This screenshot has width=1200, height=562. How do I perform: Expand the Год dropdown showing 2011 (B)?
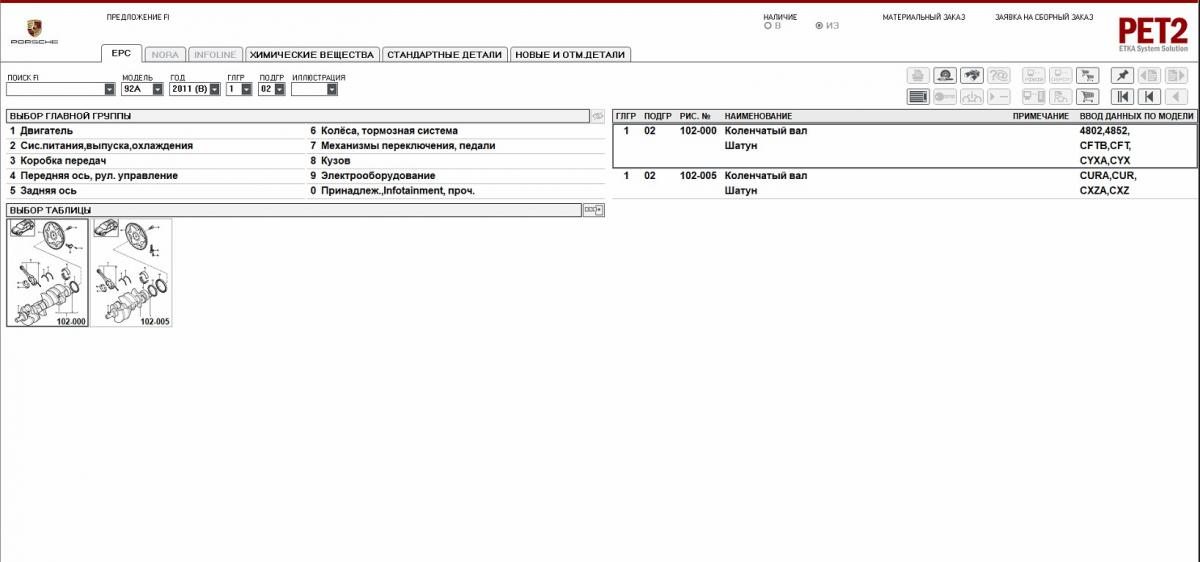click(214, 89)
